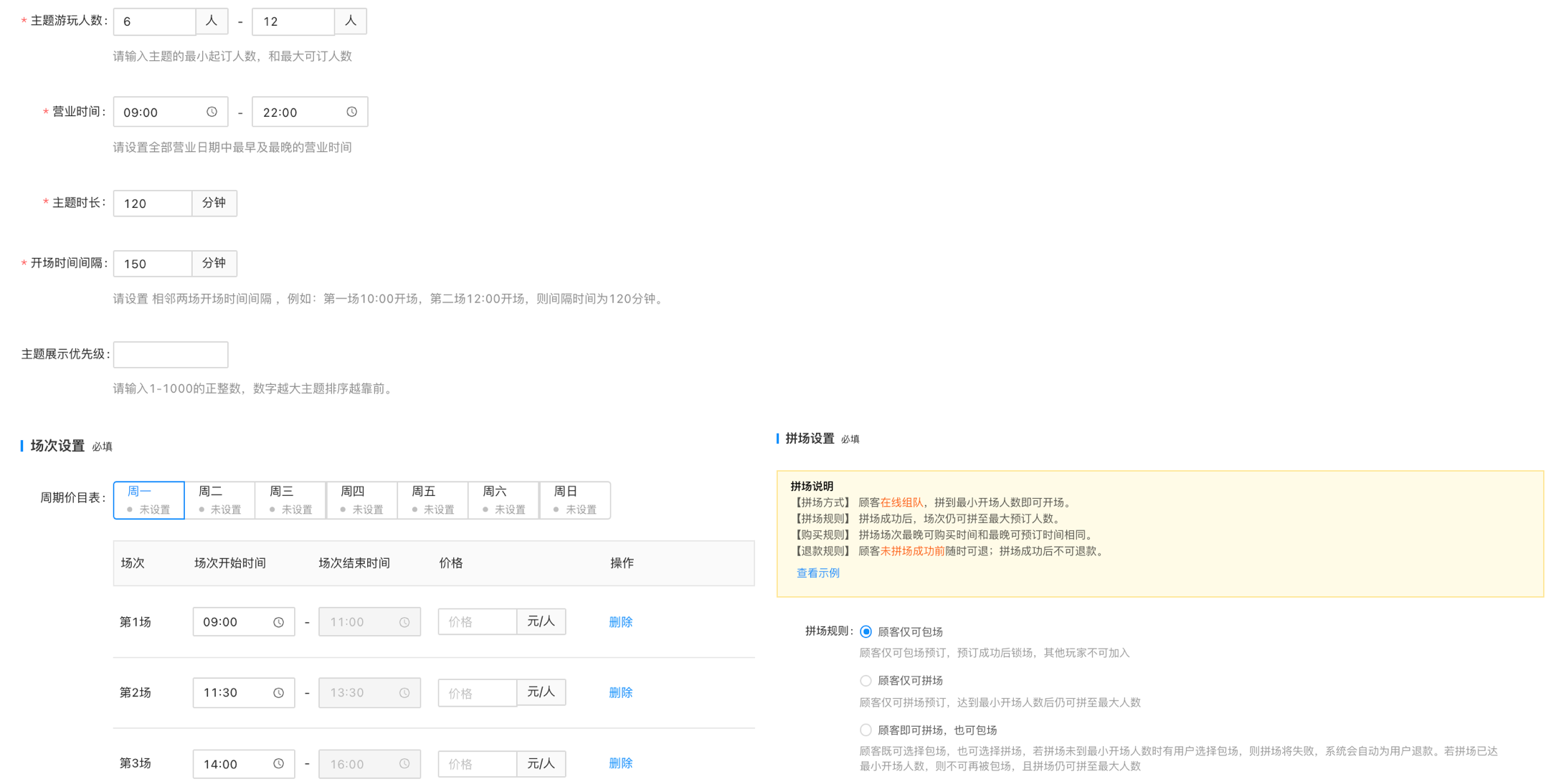Screen dimensions: 1556x784
Task: Switch to 周四 price tab
Action: tap(362, 500)
